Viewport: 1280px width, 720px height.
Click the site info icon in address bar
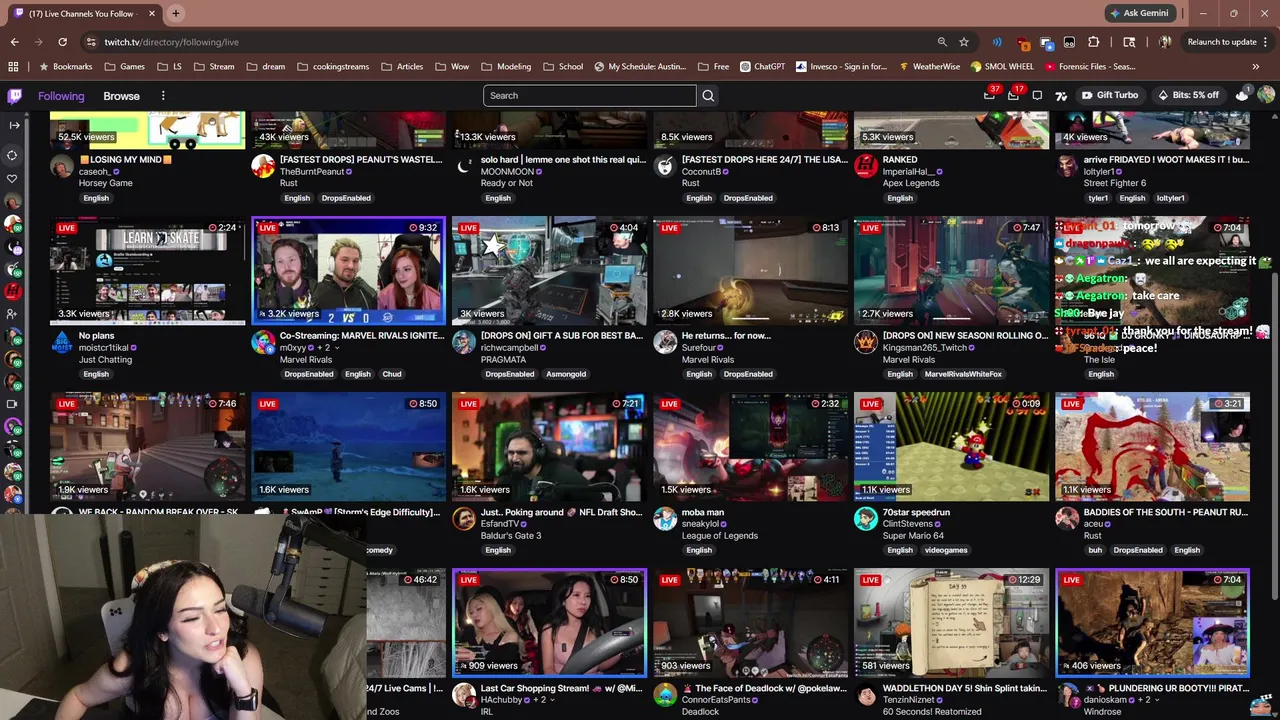click(x=91, y=42)
